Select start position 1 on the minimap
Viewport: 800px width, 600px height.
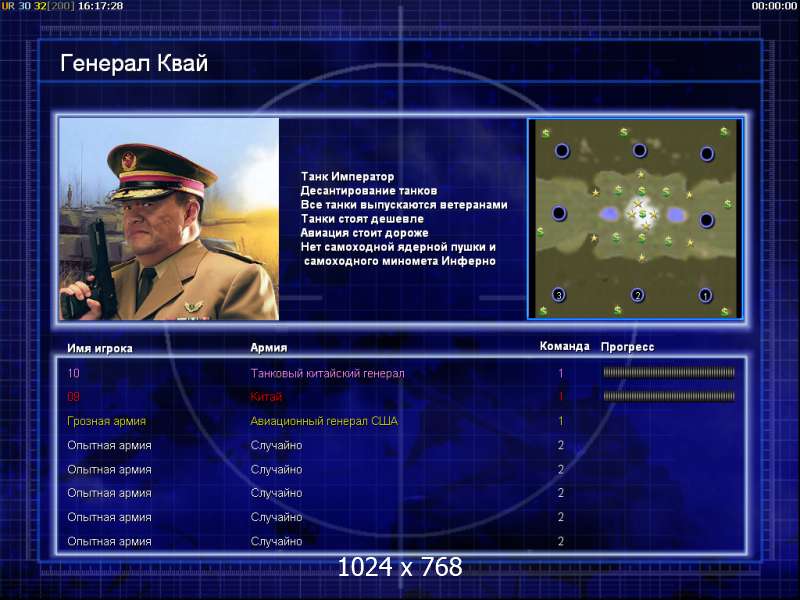click(x=706, y=295)
